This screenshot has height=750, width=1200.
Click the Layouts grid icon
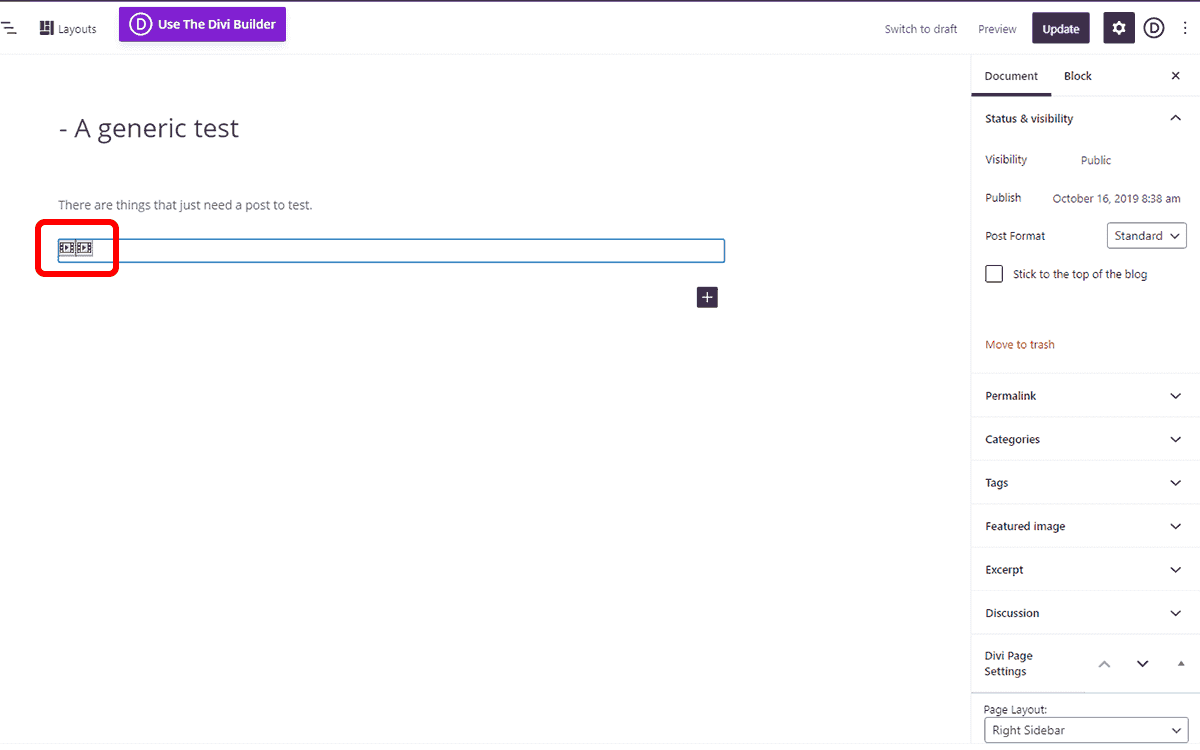click(x=46, y=28)
